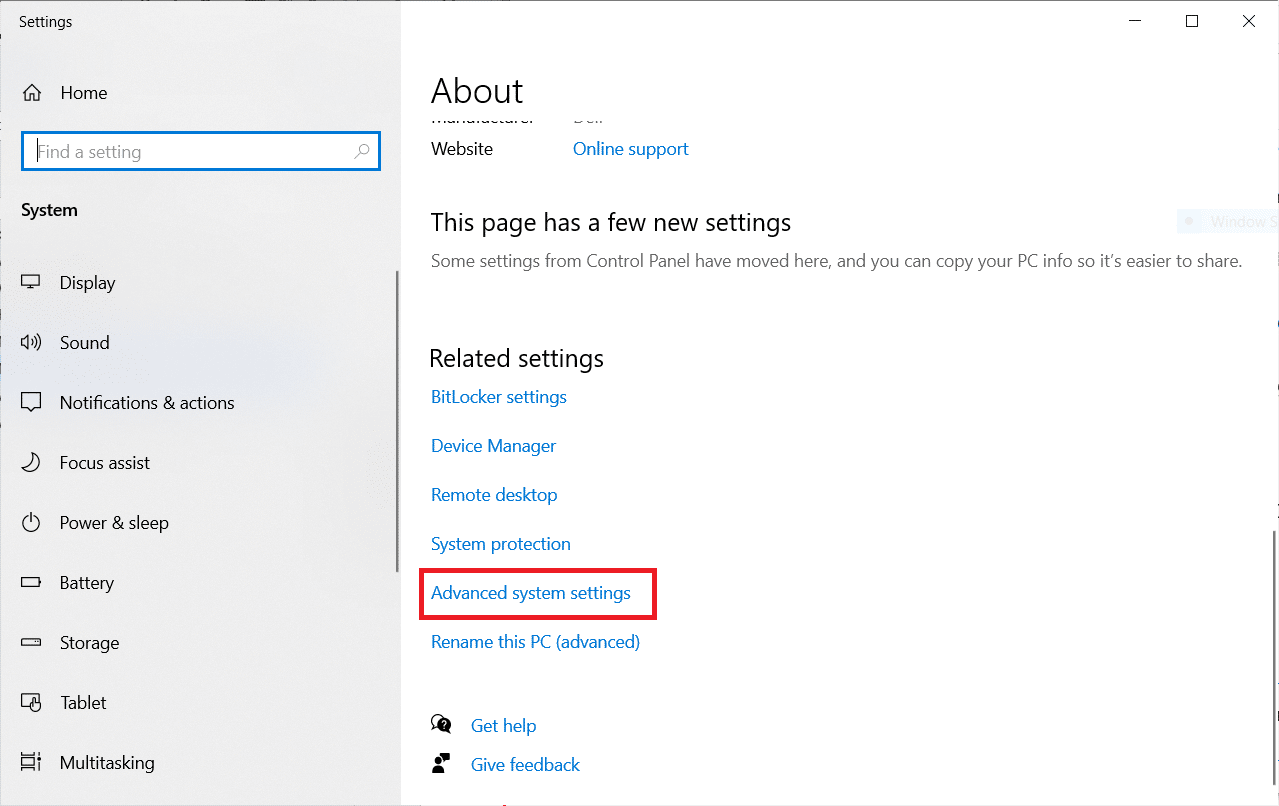Screen dimensions: 1279x806
Task: Click the search magnifier icon
Action: (362, 152)
